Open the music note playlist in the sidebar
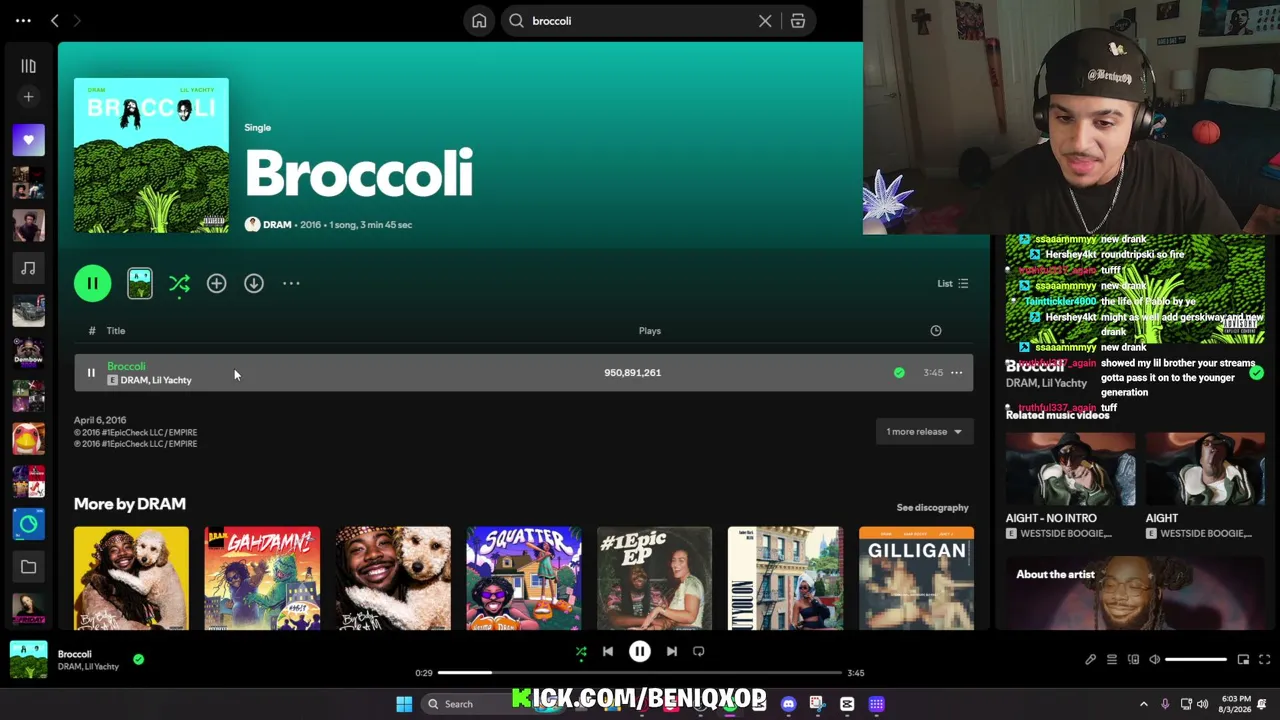 point(28,268)
